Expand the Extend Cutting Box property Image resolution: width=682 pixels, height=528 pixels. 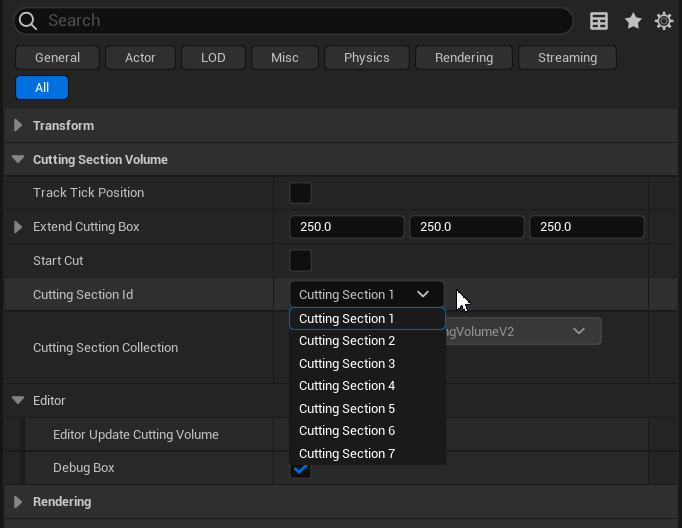[18, 227]
